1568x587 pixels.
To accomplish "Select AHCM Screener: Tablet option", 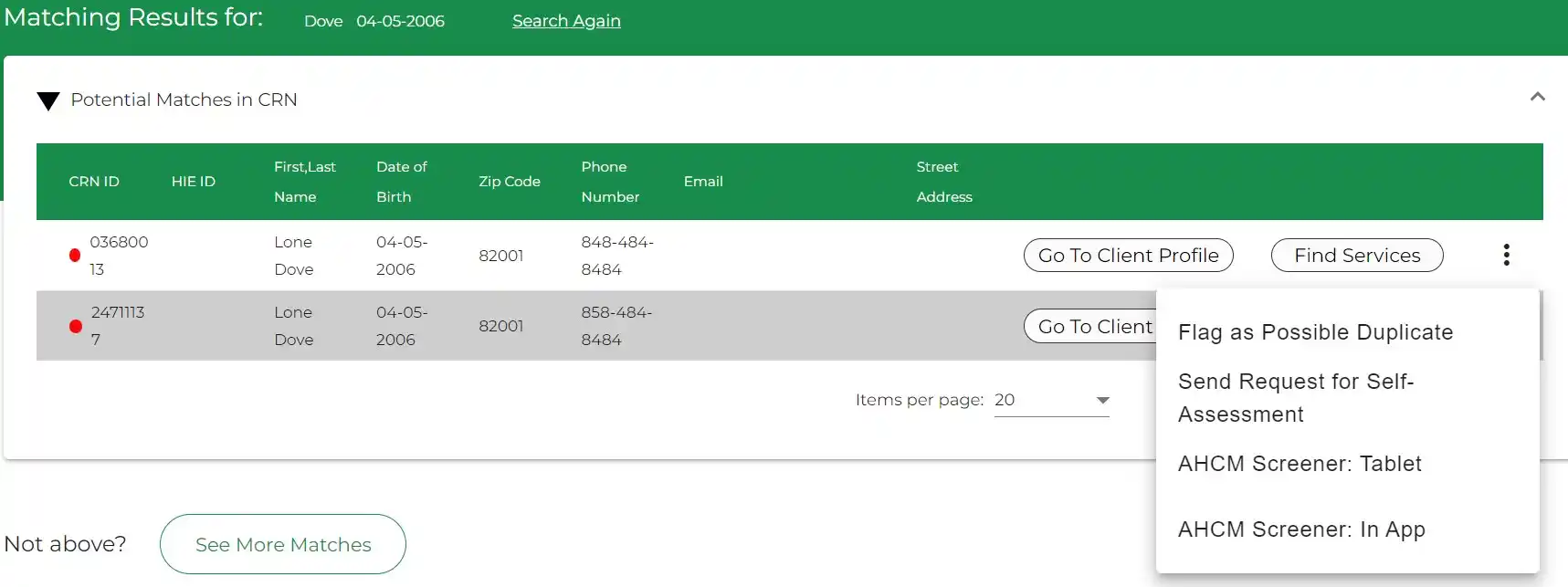I will tap(1299, 464).
